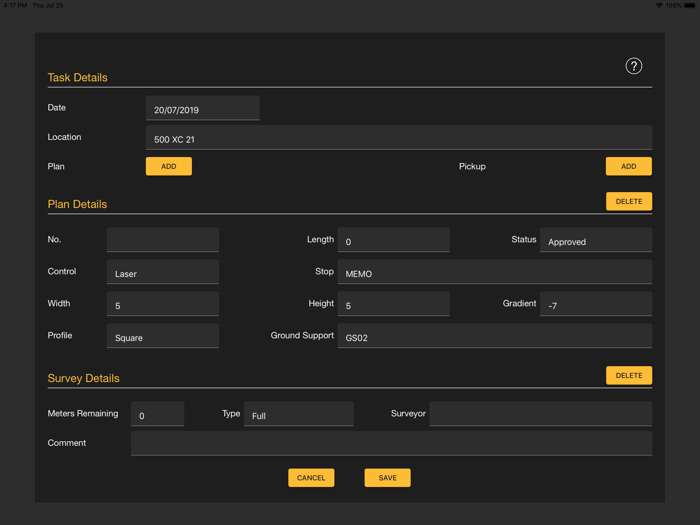Expand the Profile selector showing Square
This screenshot has width=700, height=525.
(x=162, y=337)
